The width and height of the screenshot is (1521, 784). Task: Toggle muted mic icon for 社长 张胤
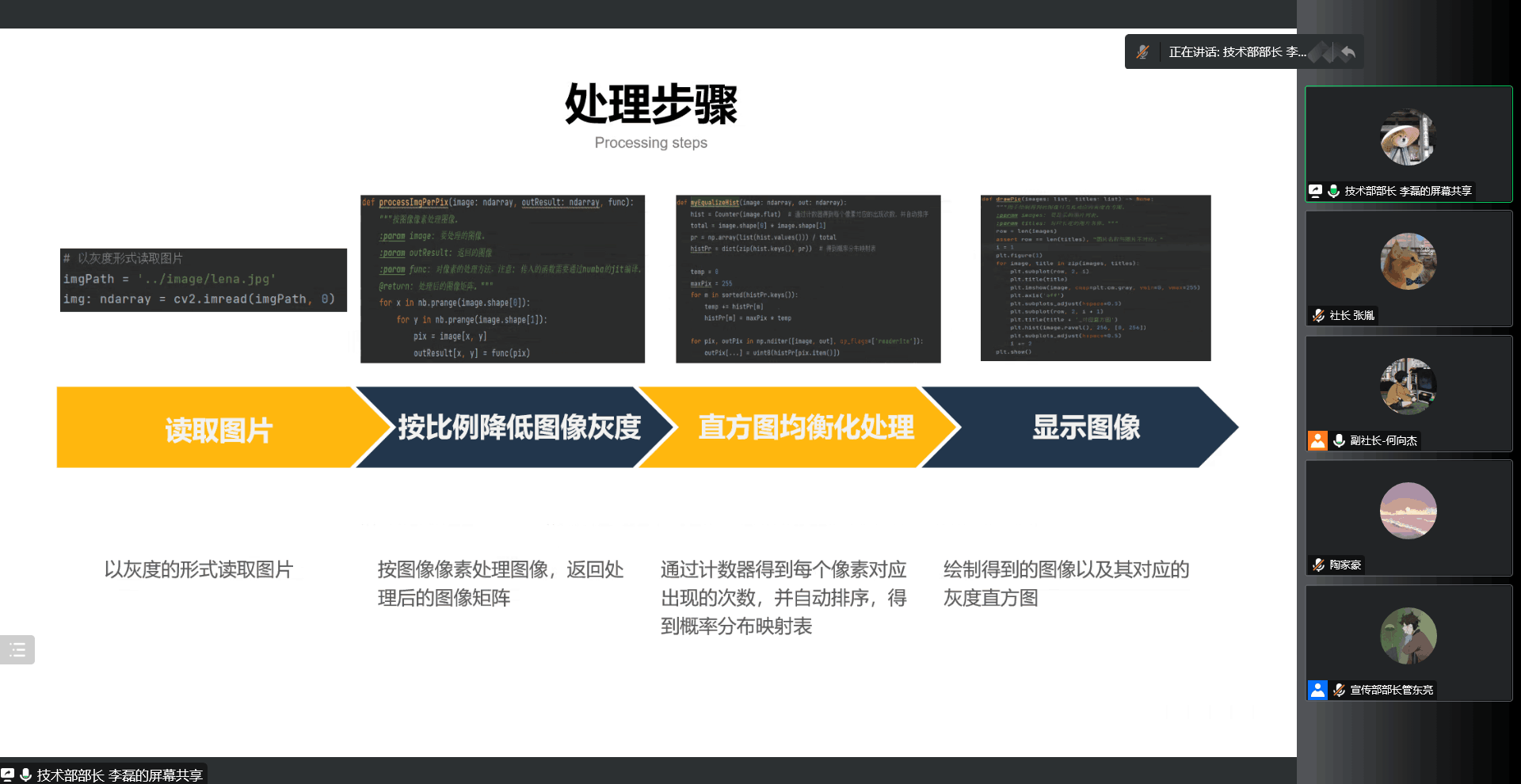pyautogui.click(x=1318, y=315)
